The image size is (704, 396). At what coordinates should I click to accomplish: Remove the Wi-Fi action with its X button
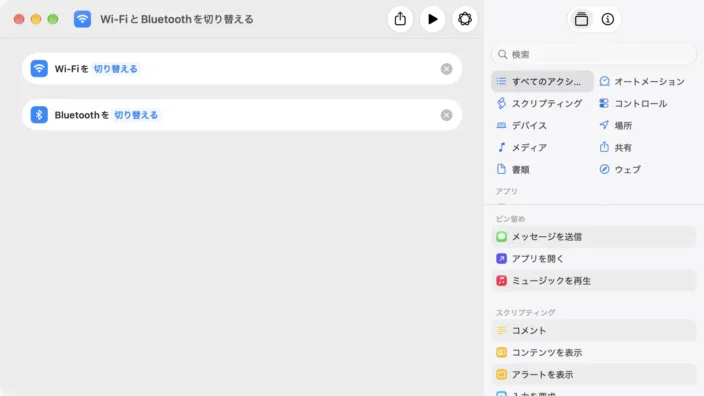click(x=446, y=69)
